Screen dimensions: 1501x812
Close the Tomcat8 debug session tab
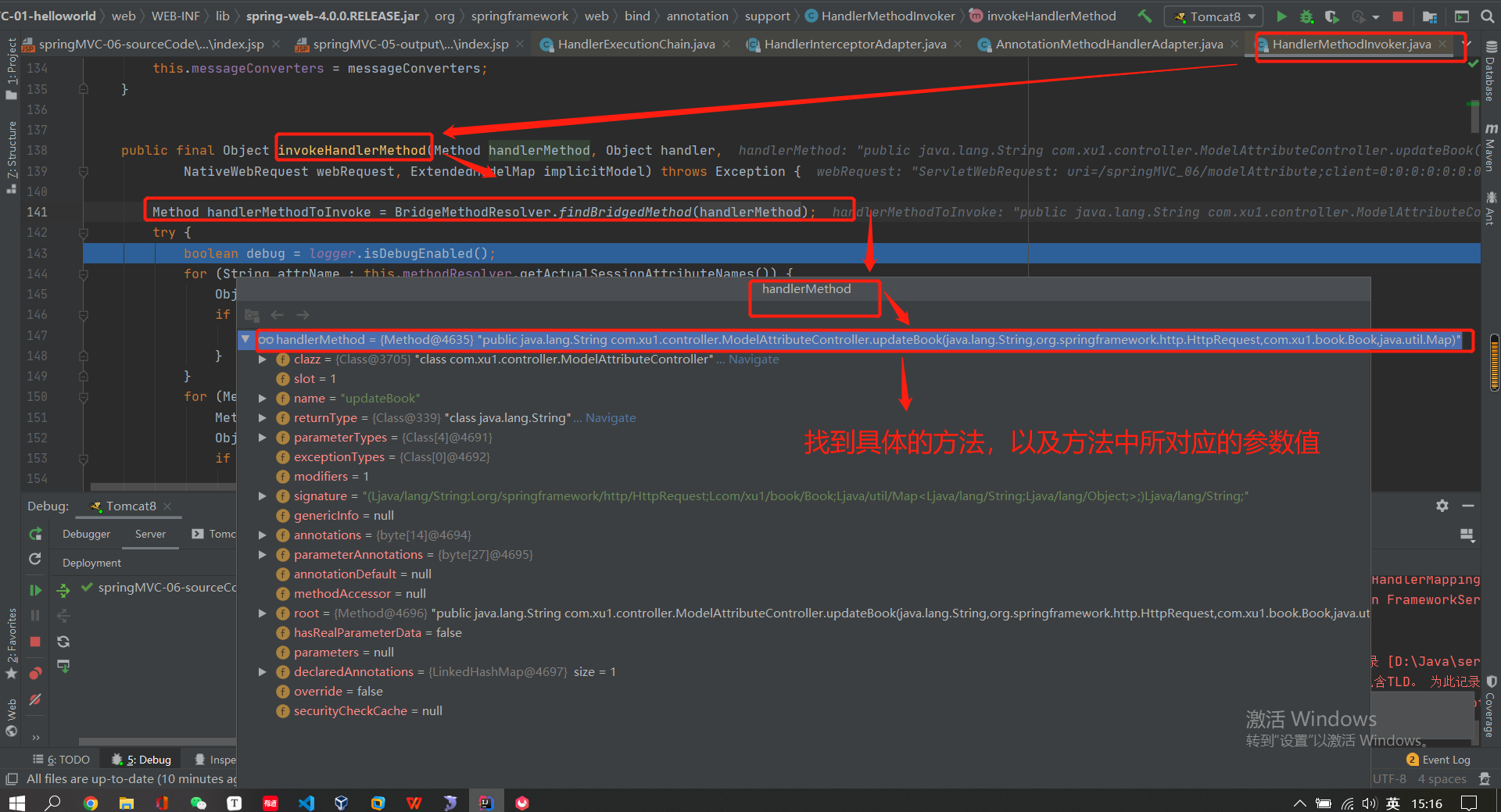pos(167,506)
